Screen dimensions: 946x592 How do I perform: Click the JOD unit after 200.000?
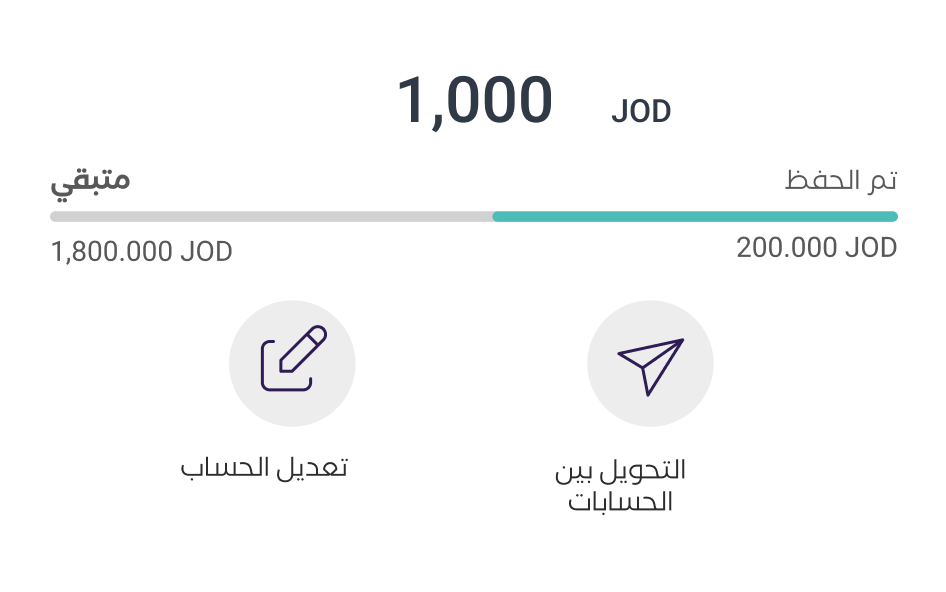click(871, 248)
